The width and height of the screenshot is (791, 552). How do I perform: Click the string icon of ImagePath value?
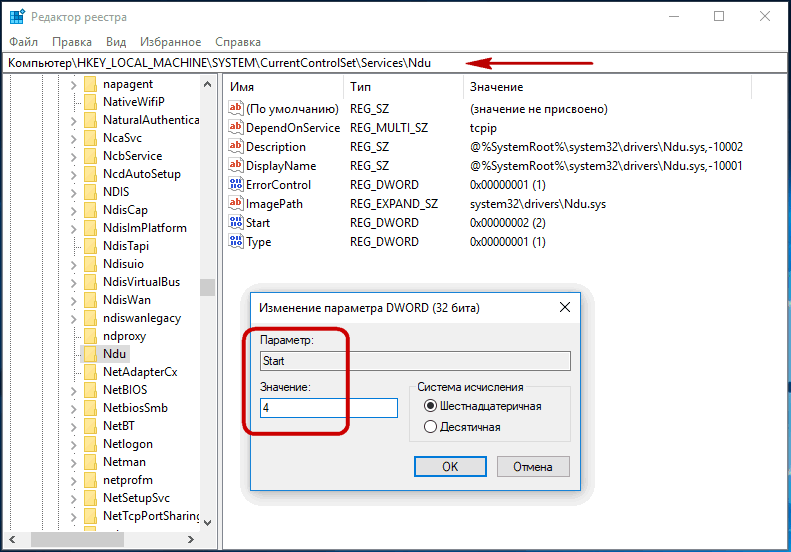coord(236,203)
